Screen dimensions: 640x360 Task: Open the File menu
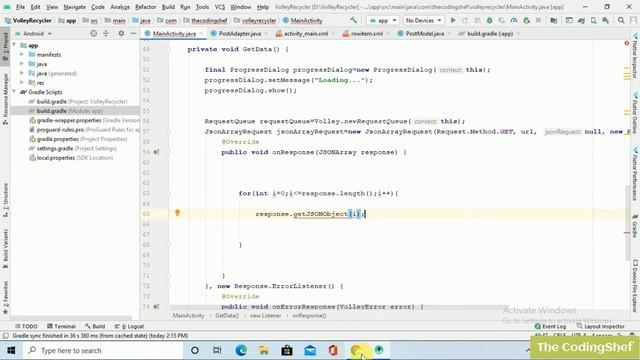click(20, 7)
